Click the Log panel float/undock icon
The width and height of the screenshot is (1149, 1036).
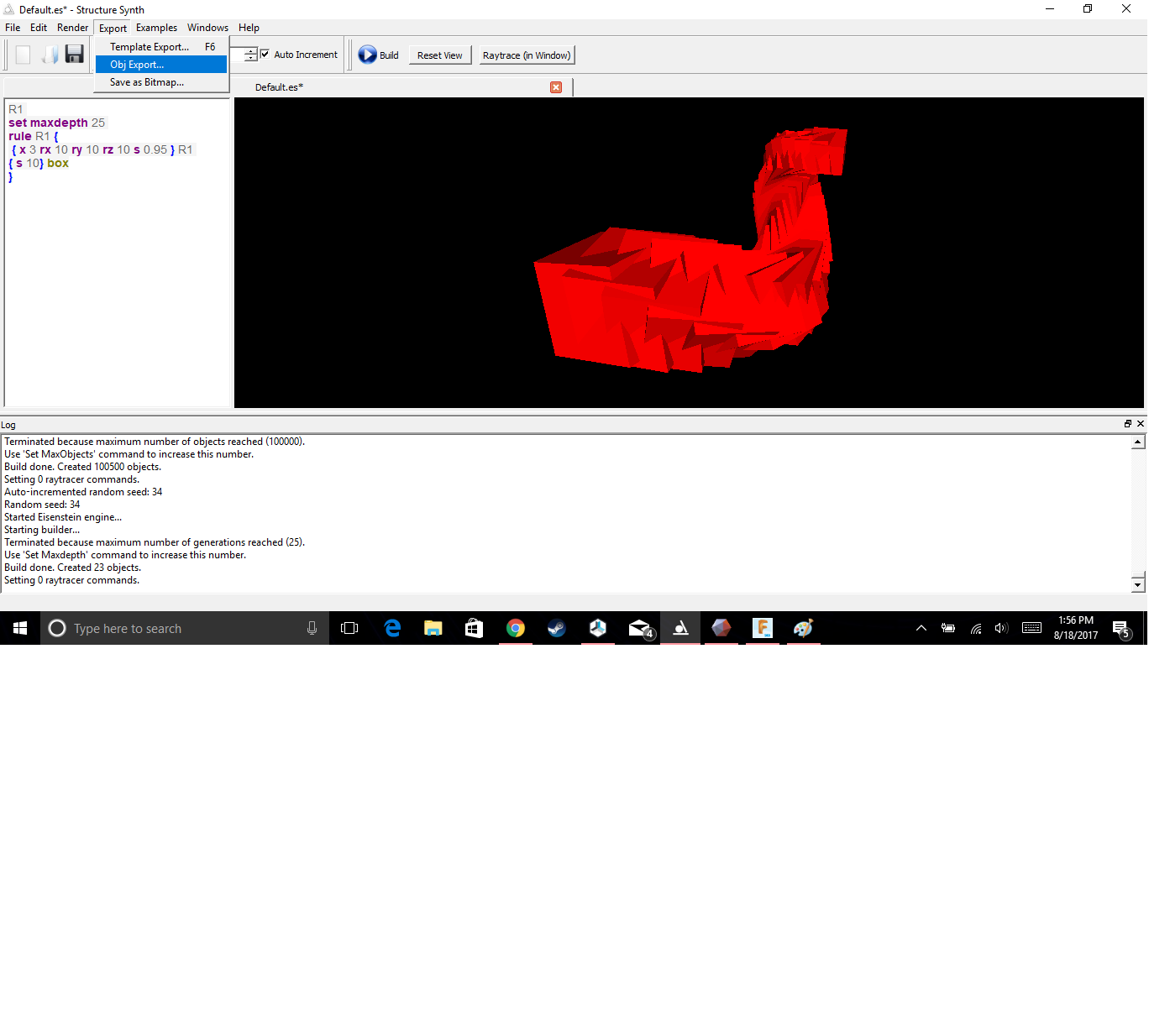(x=1128, y=424)
